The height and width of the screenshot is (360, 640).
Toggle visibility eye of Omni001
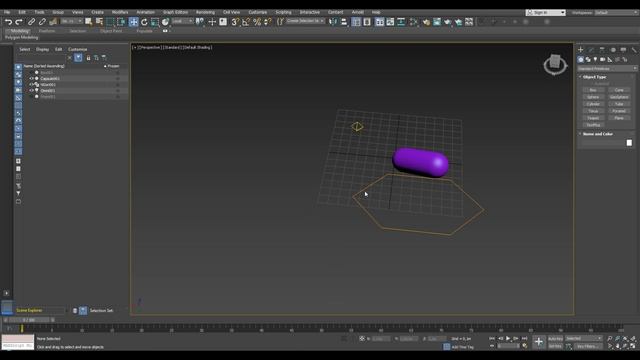point(31,91)
